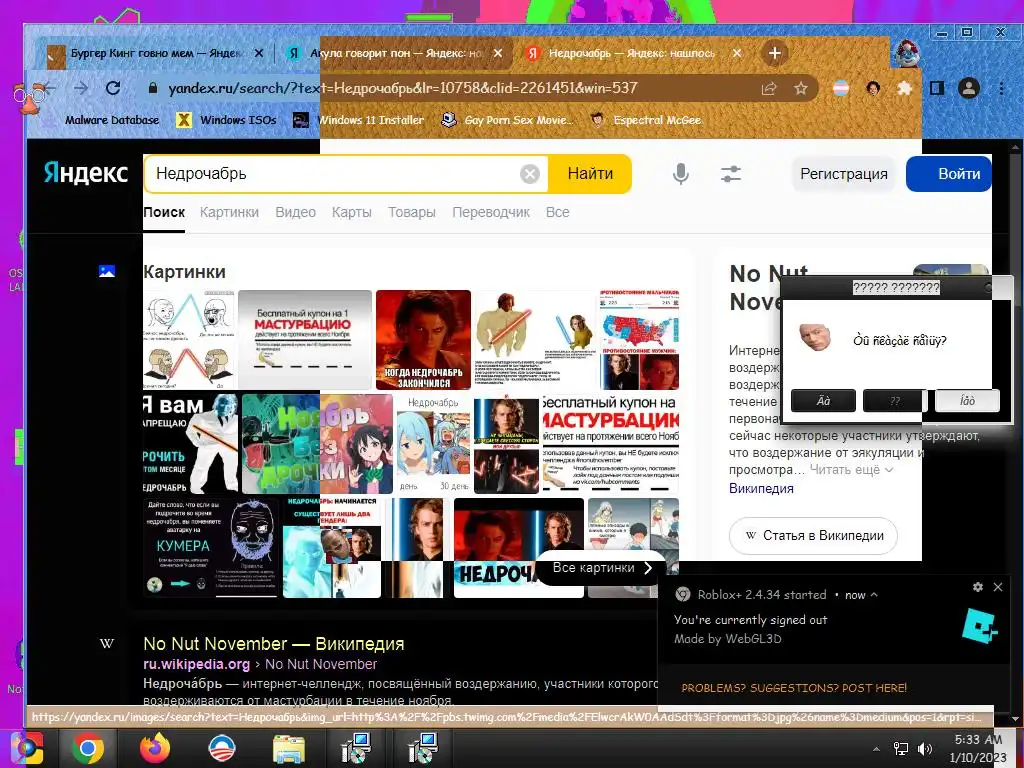Open the free coupon image thumbnail
This screenshot has height=768, width=1024.
tap(304, 340)
